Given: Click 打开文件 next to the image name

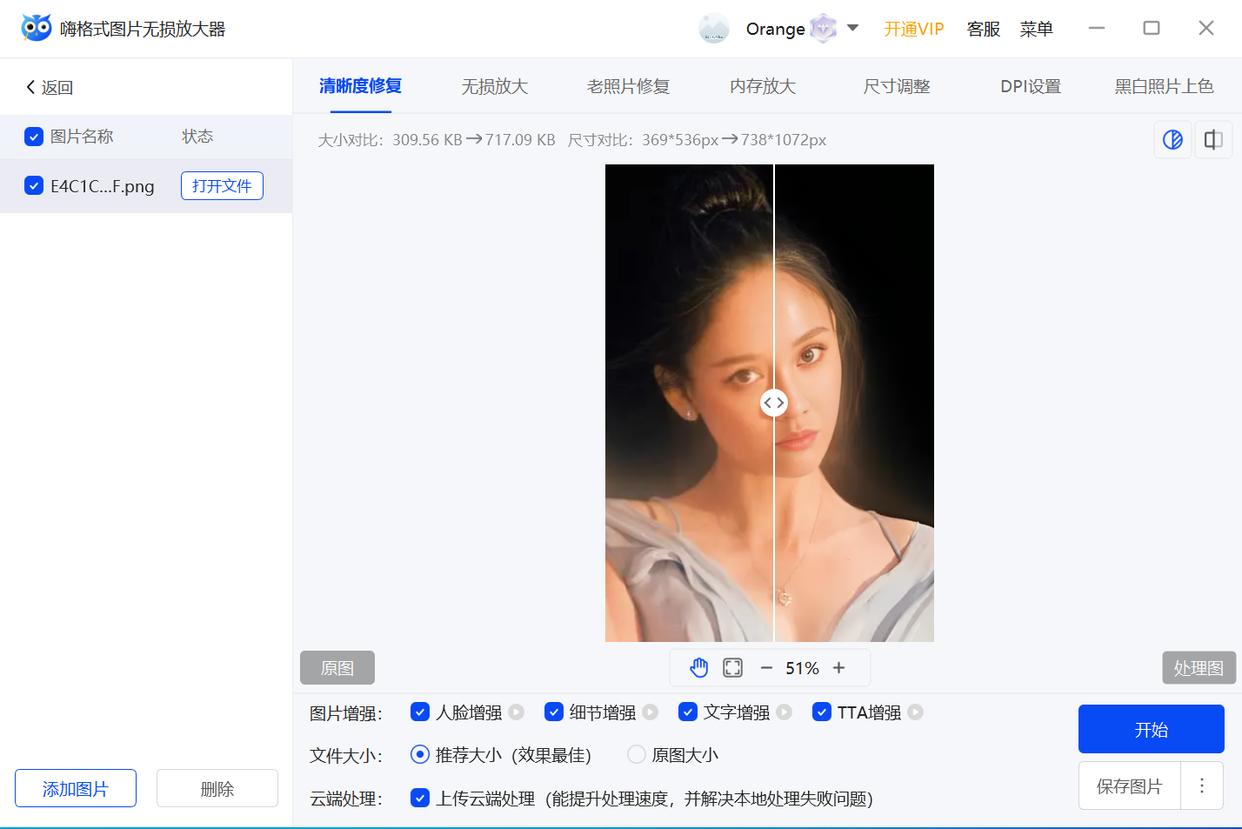Looking at the screenshot, I should tap(221, 186).
